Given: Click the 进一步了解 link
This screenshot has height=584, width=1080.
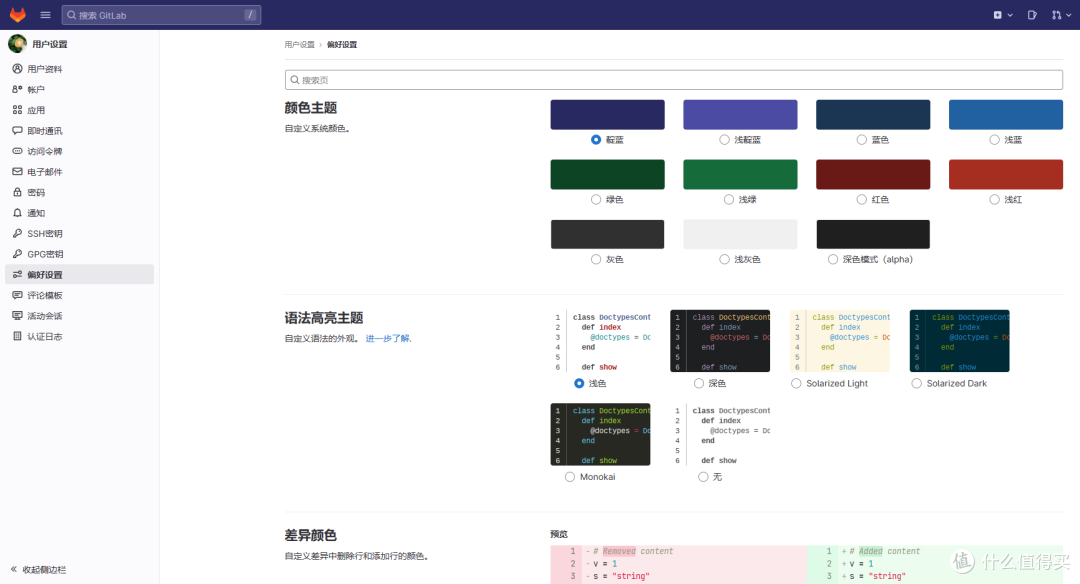Looking at the screenshot, I should click(x=388, y=339).
